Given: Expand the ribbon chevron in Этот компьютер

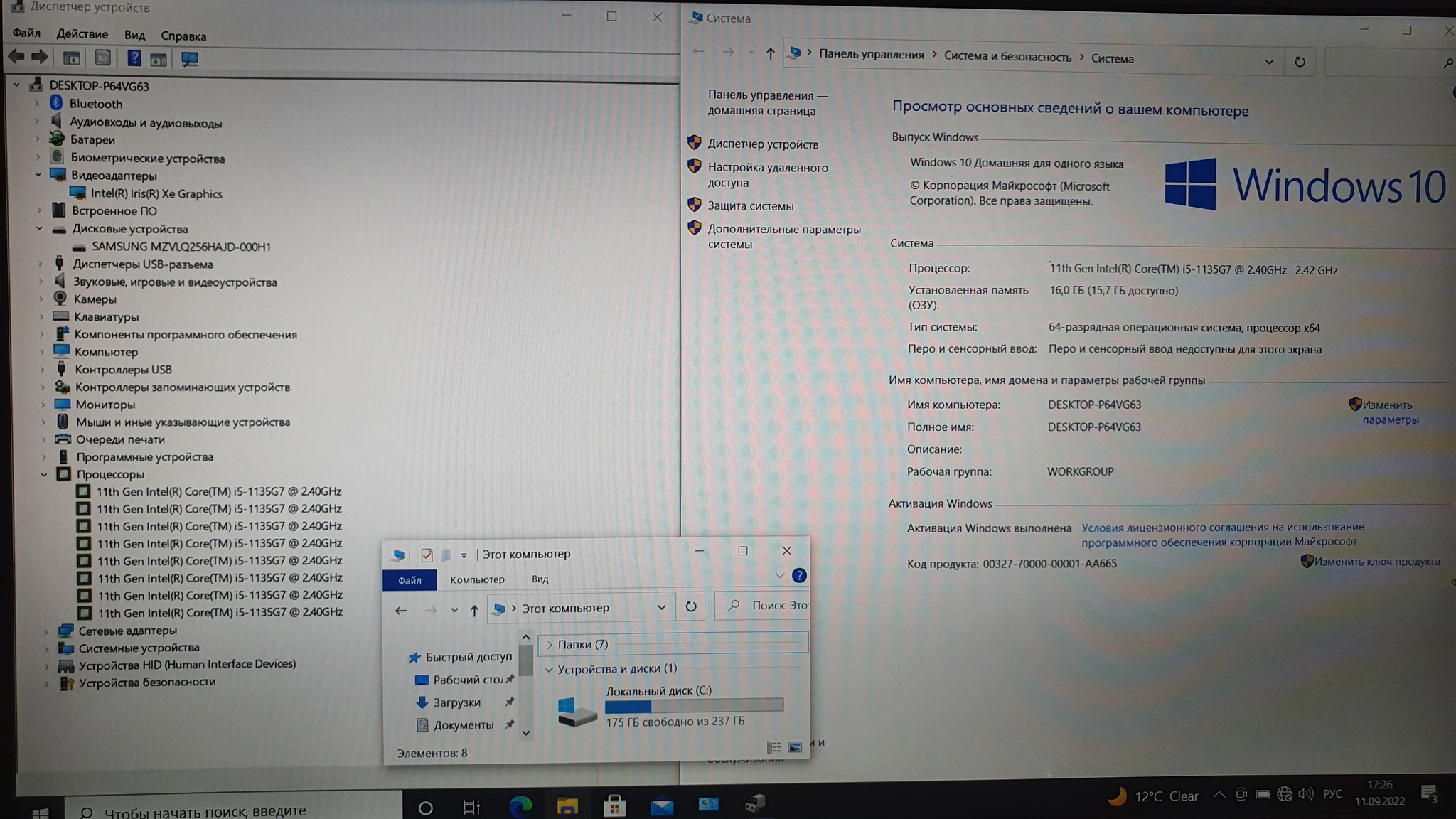Looking at the screenshot, I should point(780,575).
